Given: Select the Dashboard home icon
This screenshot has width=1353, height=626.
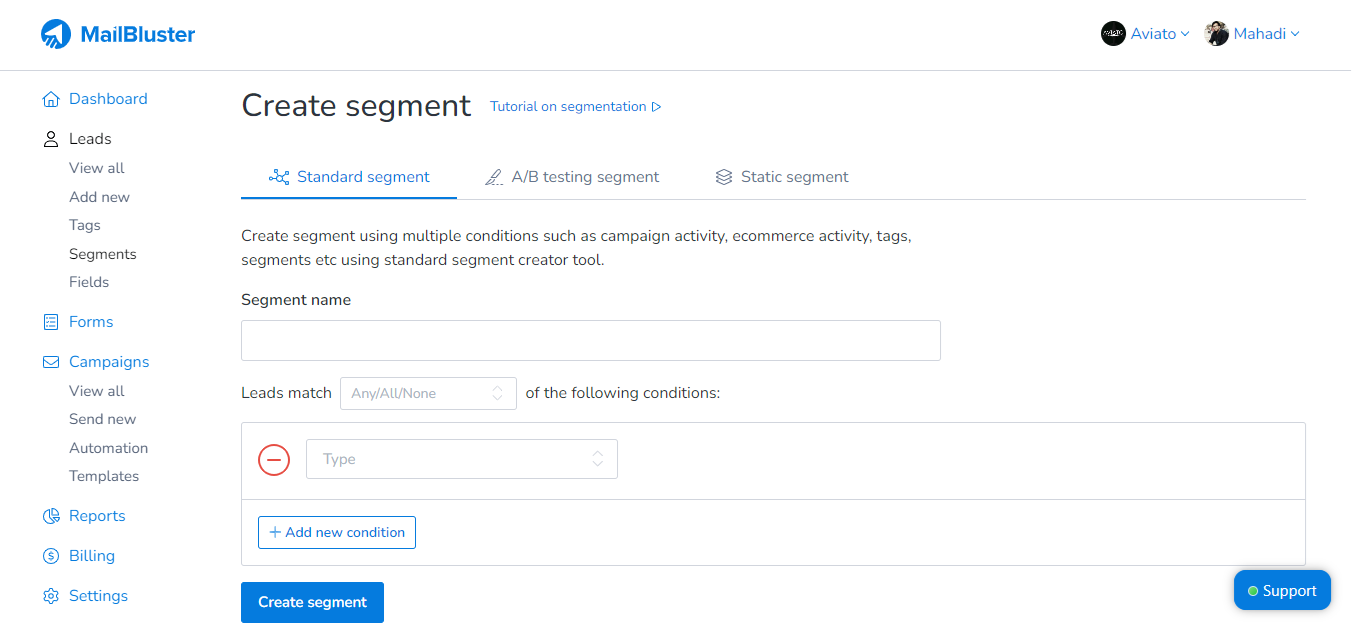Looking at the screenshot, I should [x=51, y=98].
